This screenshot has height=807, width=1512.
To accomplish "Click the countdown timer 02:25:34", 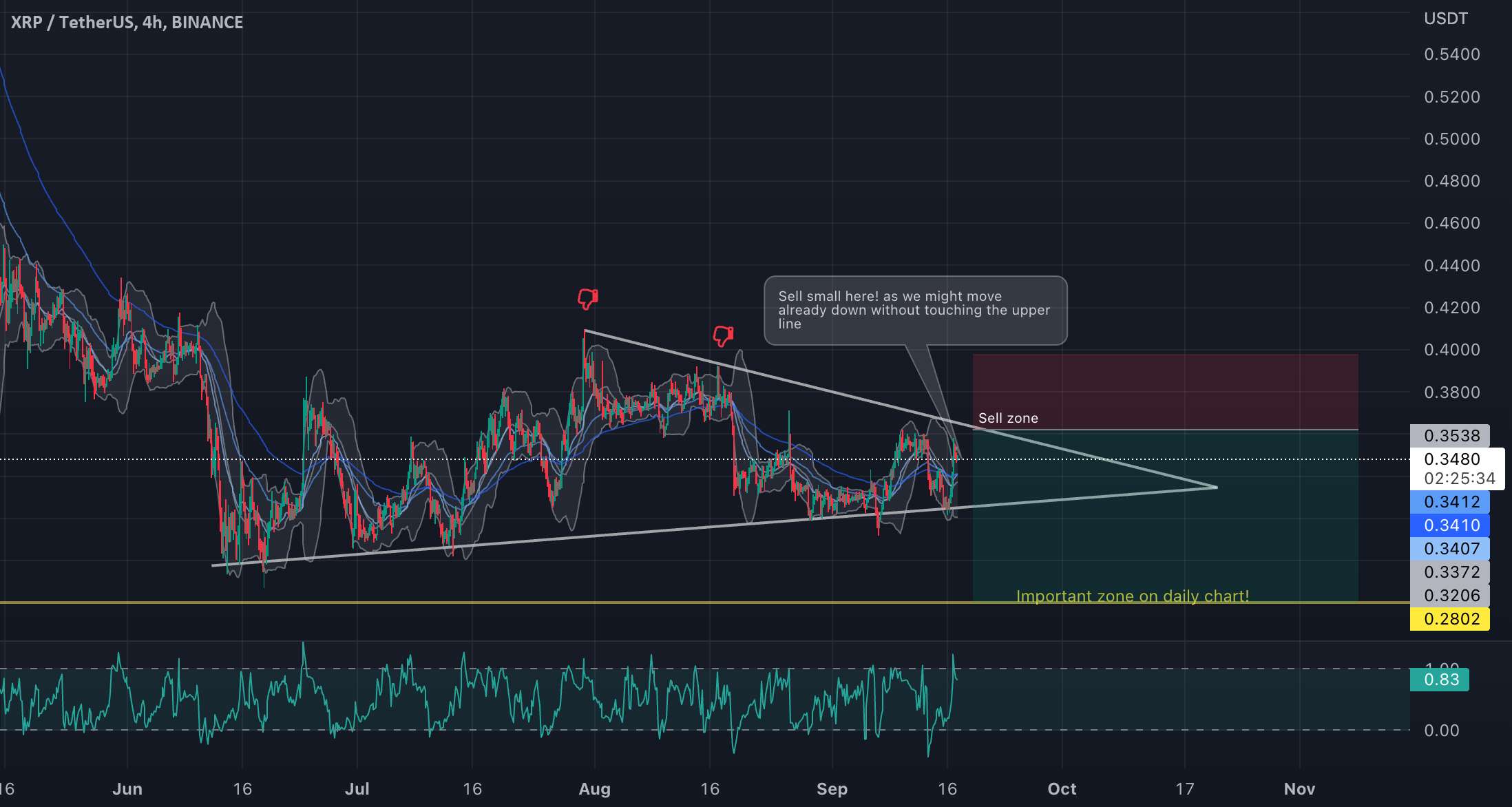I will [x=1460, y=479].
